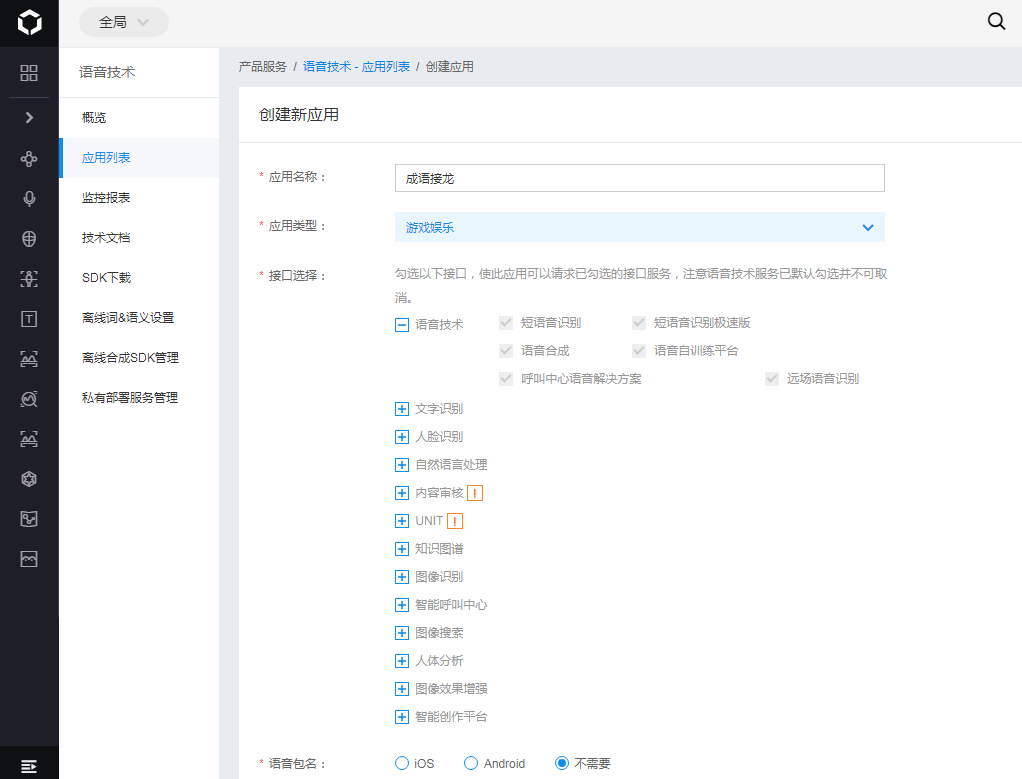Open the hexagon cube sidebar icon
The image size is (1022, 779).
(29, 479)
